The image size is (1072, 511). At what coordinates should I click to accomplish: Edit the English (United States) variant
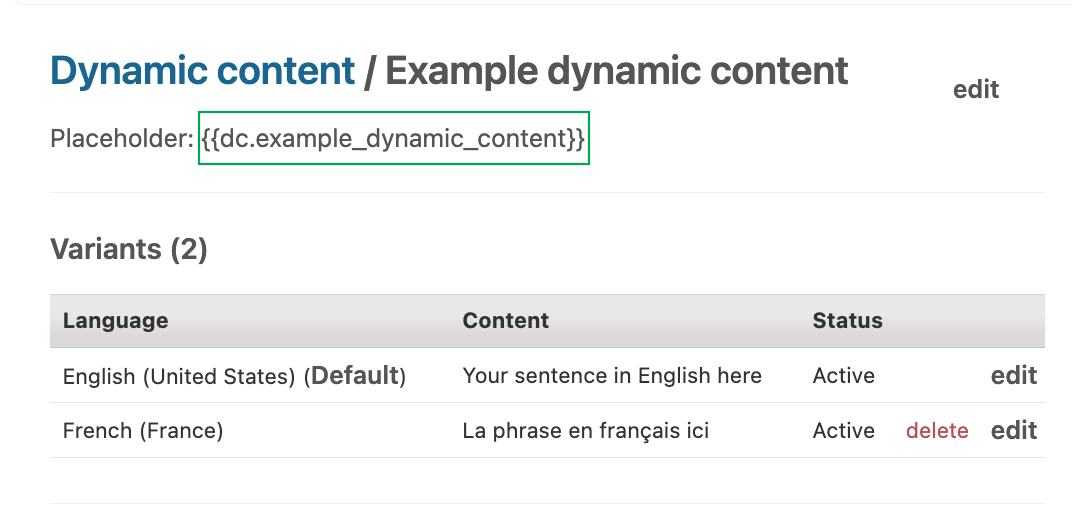1014,375
